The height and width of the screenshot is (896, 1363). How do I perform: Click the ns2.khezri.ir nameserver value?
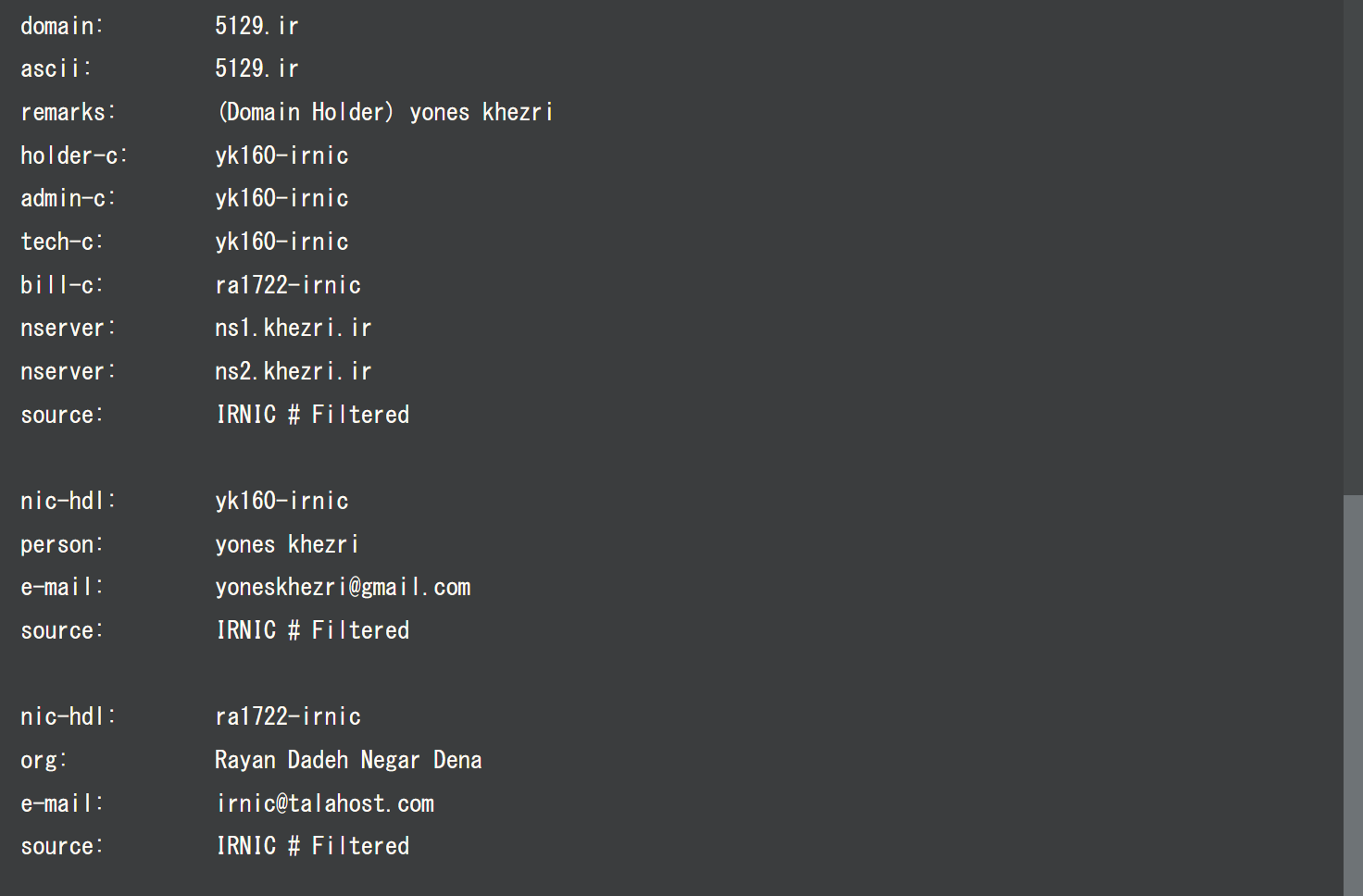point(293,371)
